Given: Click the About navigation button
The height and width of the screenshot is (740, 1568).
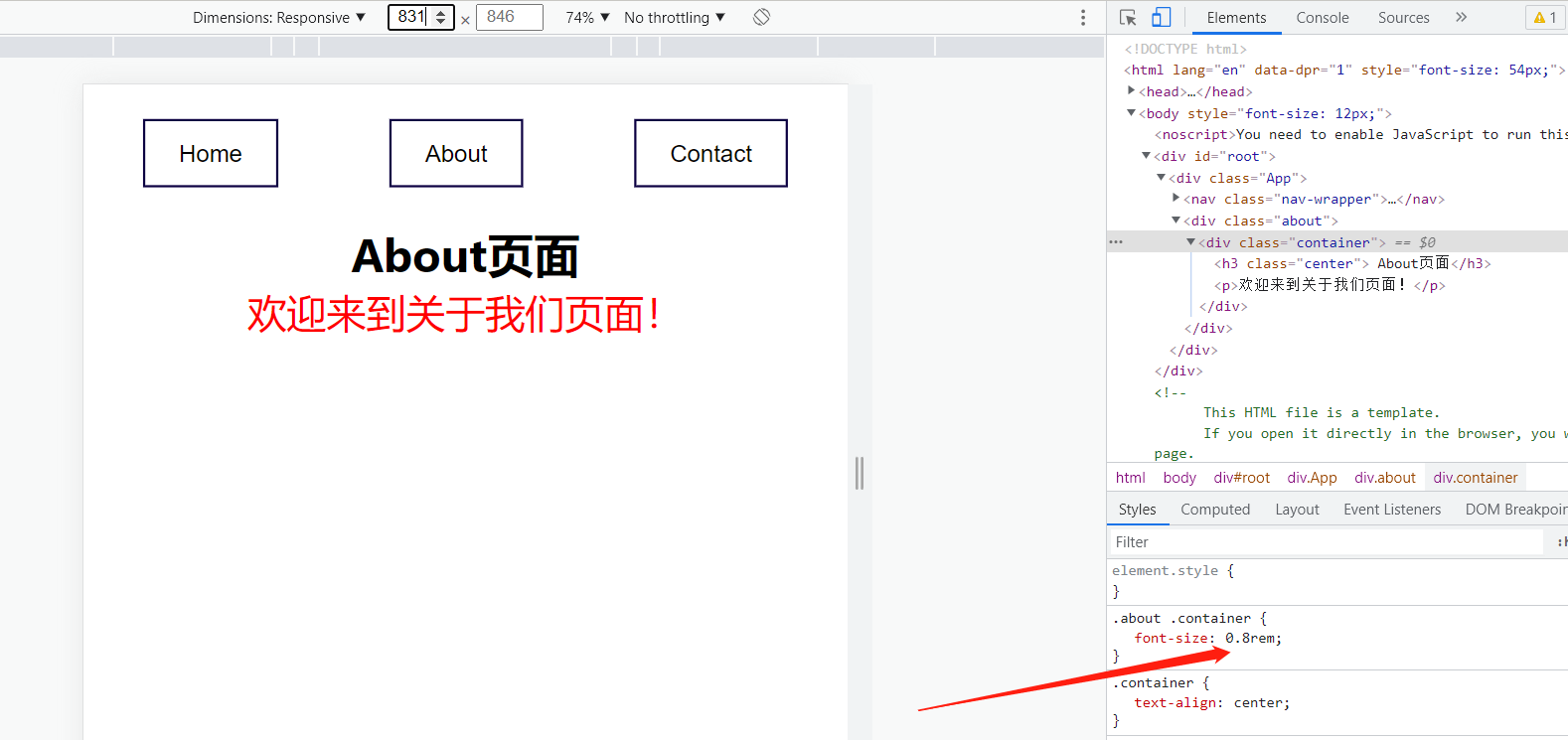Looking at the screenshot, I should tap(456, 153).
